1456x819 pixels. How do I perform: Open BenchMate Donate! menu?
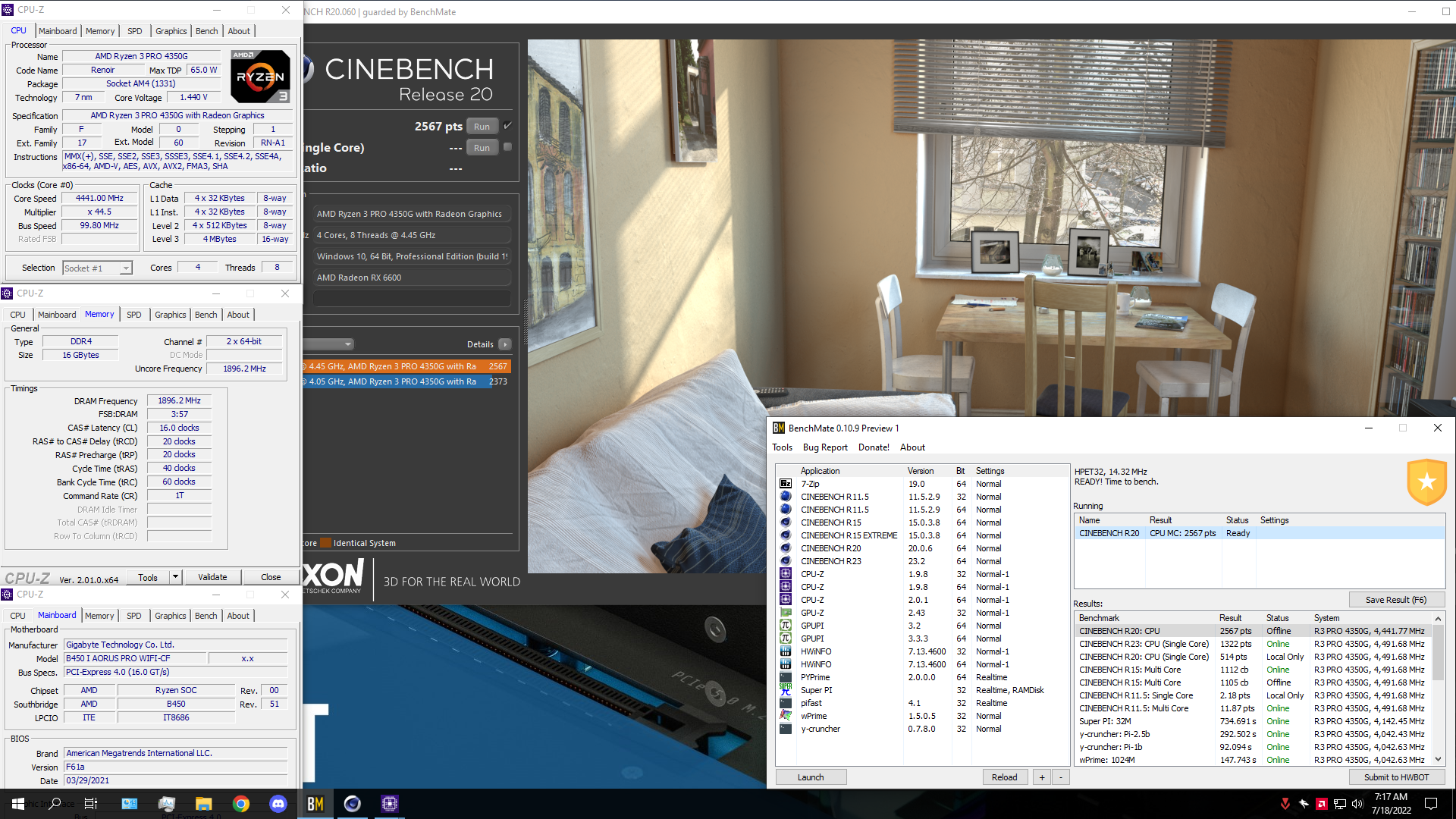pos(874,447)
